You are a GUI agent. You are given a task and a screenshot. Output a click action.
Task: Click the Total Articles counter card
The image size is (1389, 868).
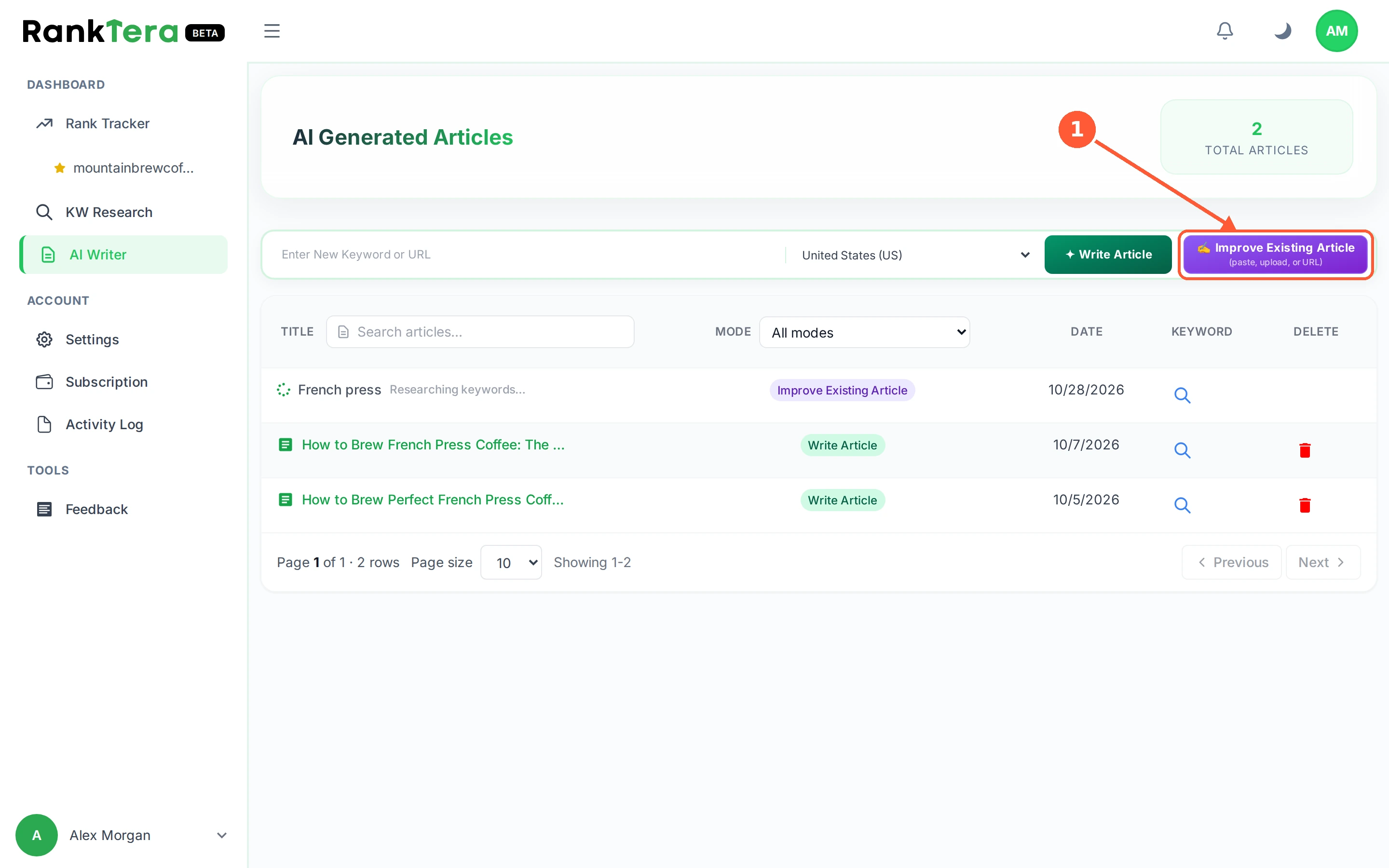pos(1256,137)
